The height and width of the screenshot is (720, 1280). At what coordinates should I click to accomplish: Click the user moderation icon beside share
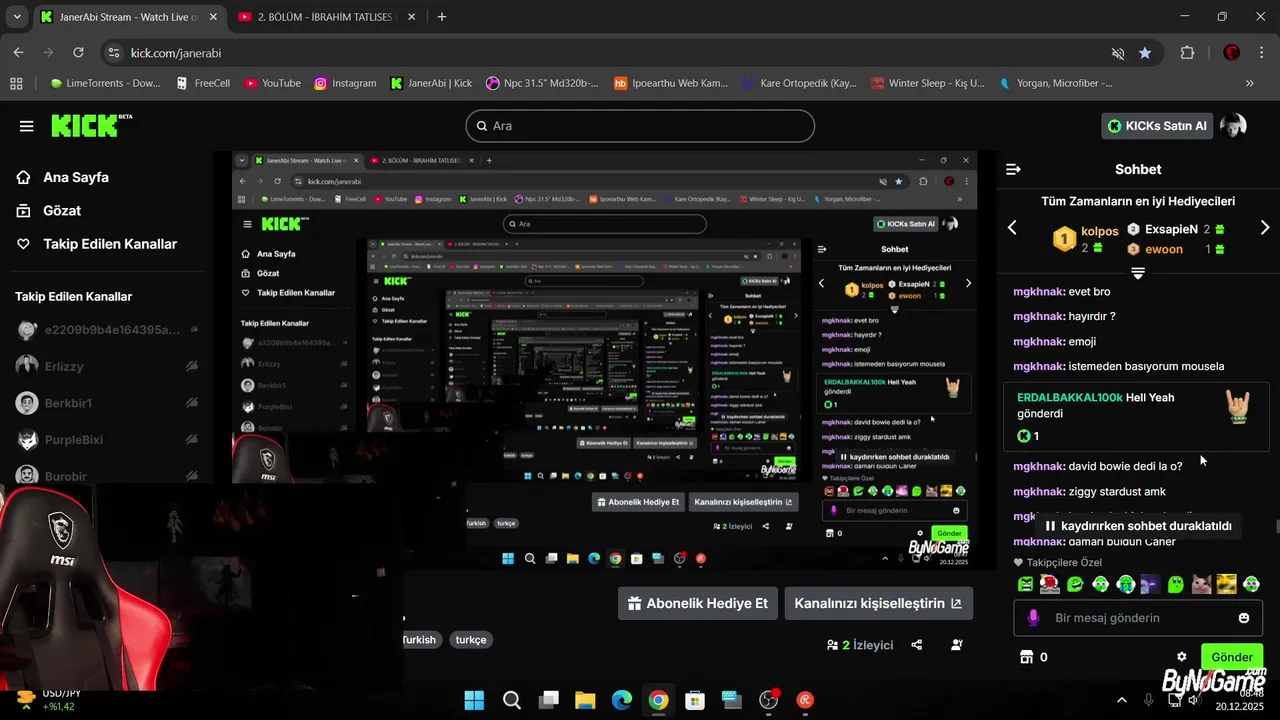tap(958, 645)
